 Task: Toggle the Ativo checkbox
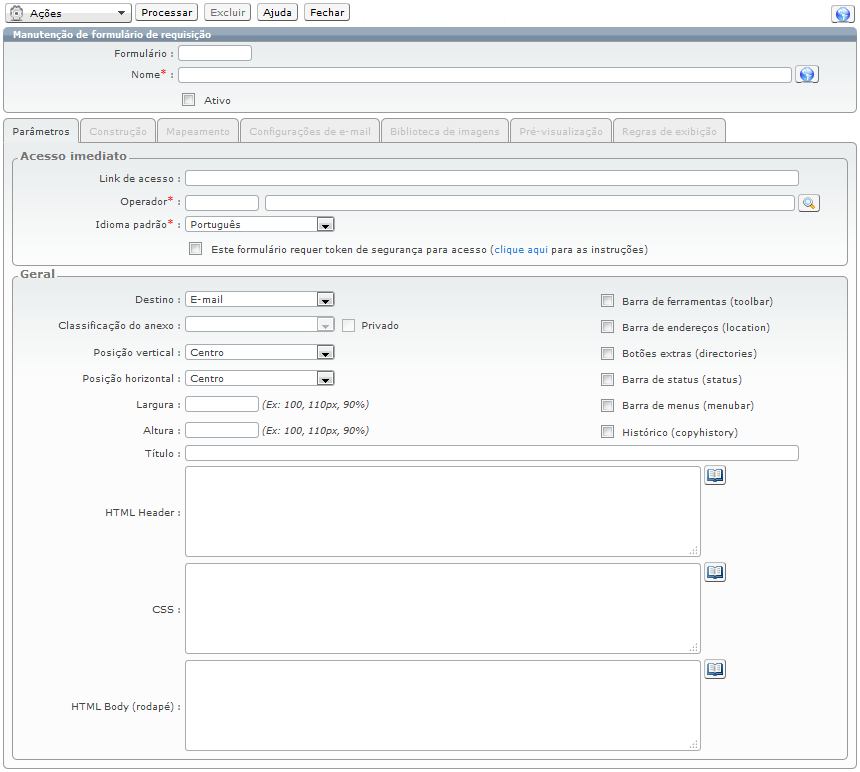point(189,99)
